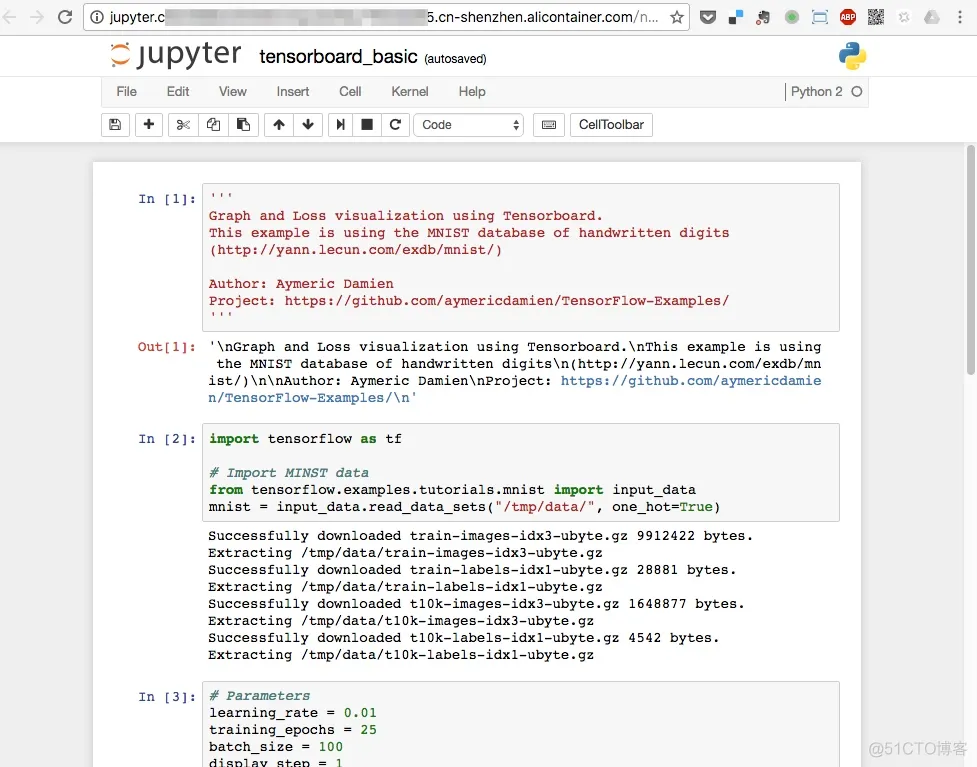Viewport: 977px width, 767px height.
Task: Click the CellToolbar button
Action: pos(611,125)
